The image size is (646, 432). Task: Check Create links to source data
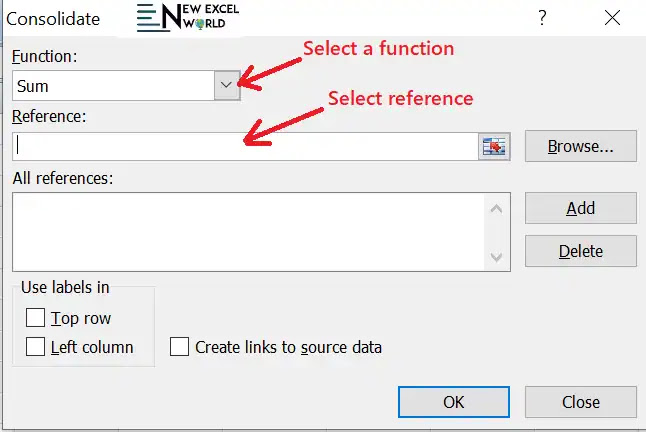(x=179, y=347)
